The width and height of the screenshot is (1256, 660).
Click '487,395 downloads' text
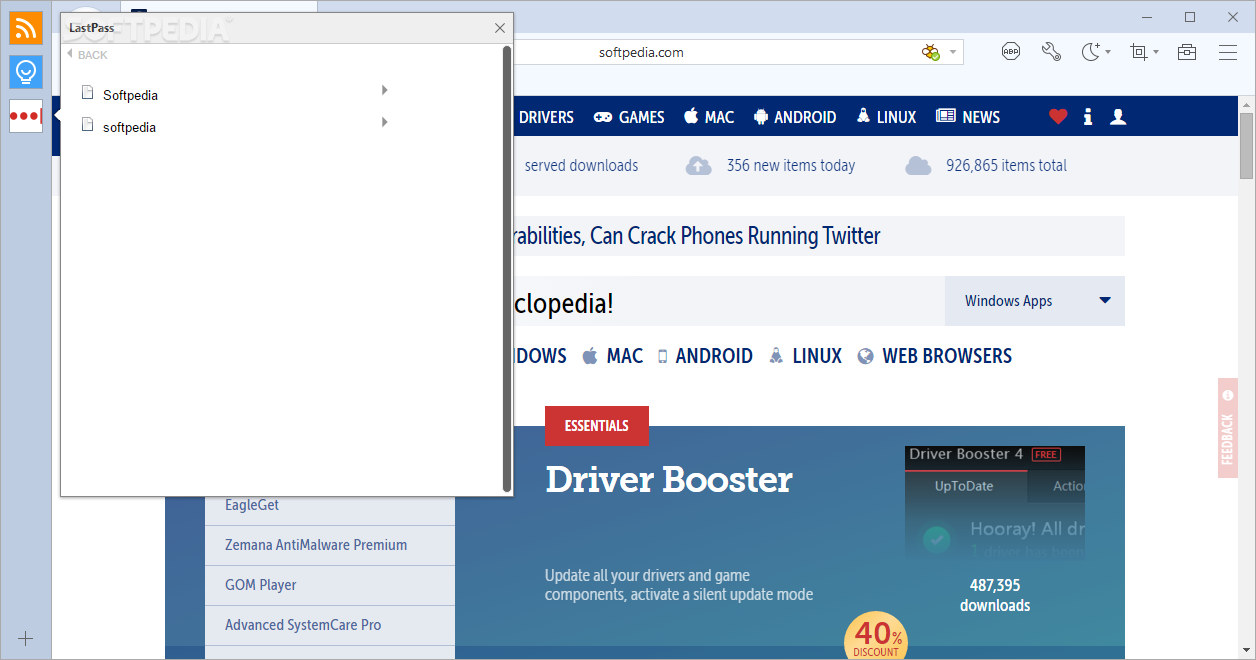(x=995, y=595)
